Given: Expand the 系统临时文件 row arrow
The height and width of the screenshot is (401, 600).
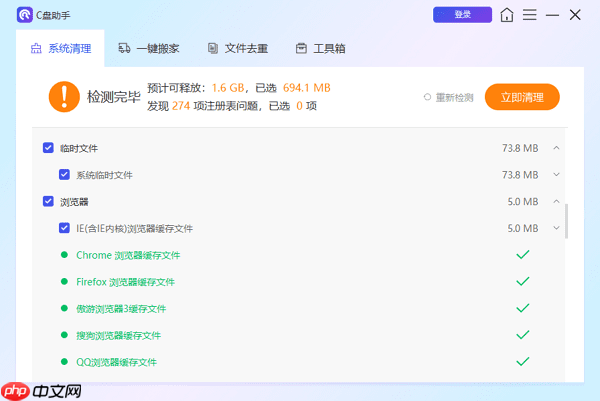Looking at the screenshot, I should click(556, 174).
